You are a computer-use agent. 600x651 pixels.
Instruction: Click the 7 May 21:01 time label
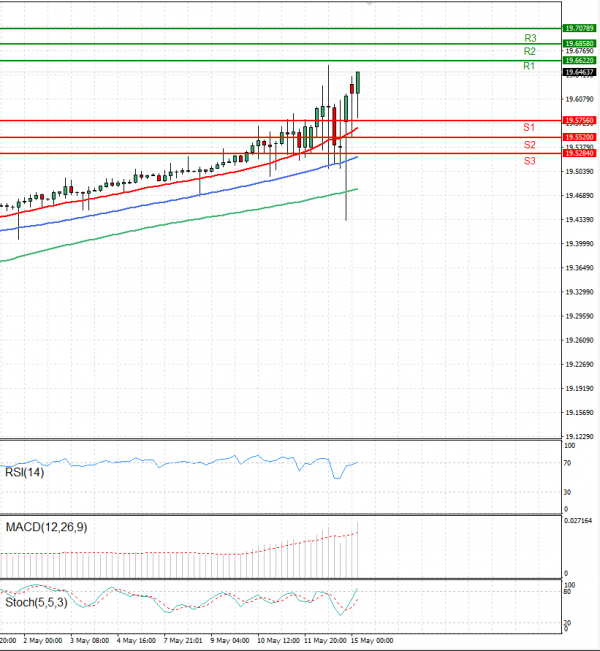point(183,641)
